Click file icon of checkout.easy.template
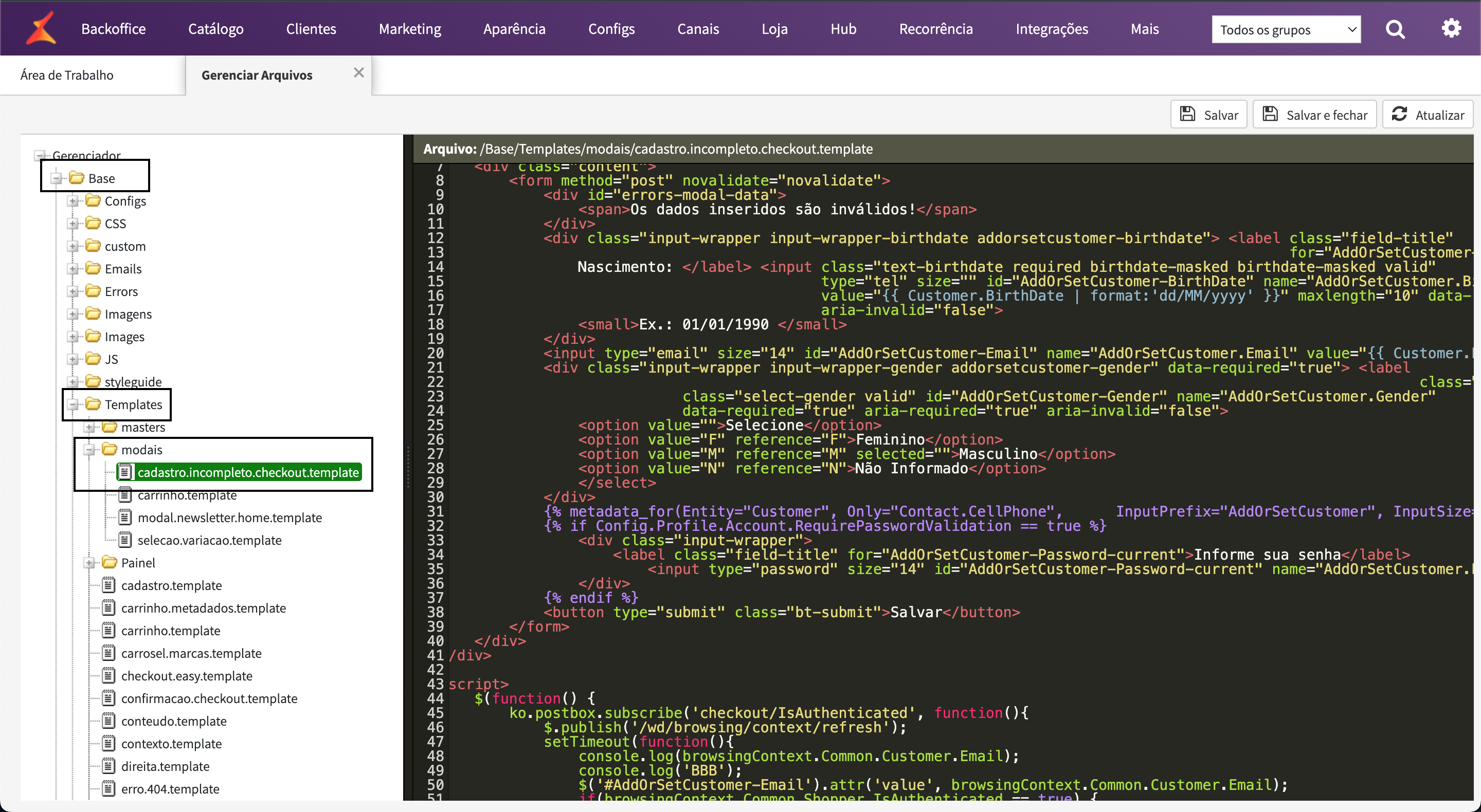Image resolution: width=1481 pixels, height=812 pixels. pyautogui.click(x=109, y=675)
